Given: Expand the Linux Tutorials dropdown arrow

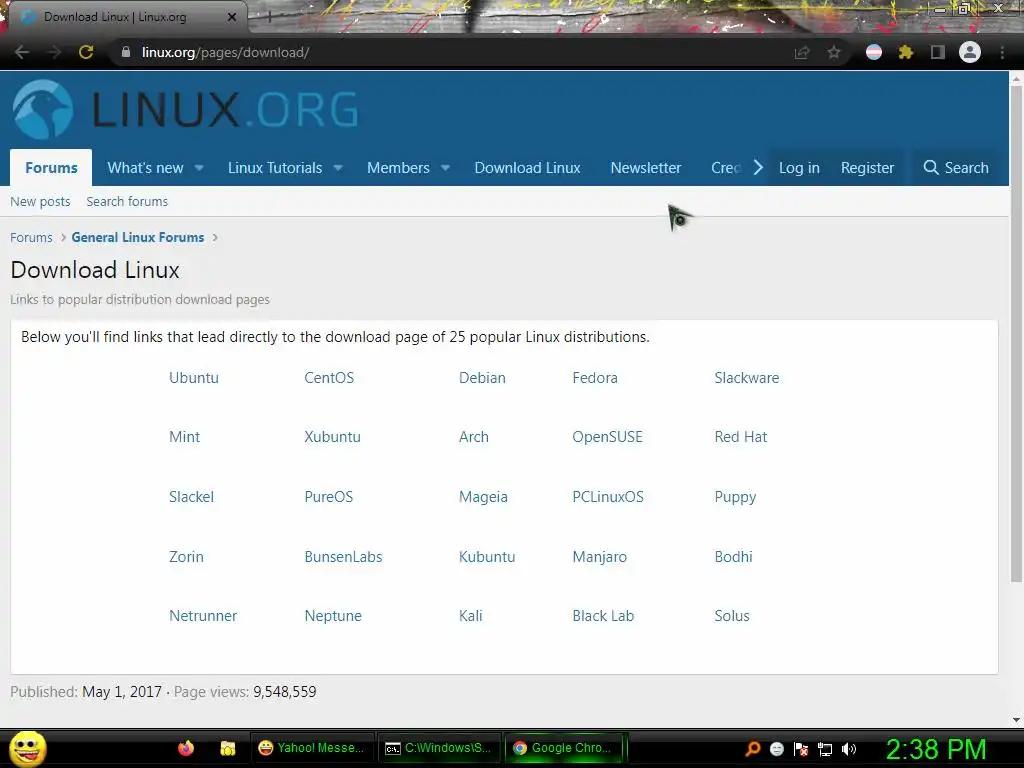Looking at the screenshot, I should [338, 168].
